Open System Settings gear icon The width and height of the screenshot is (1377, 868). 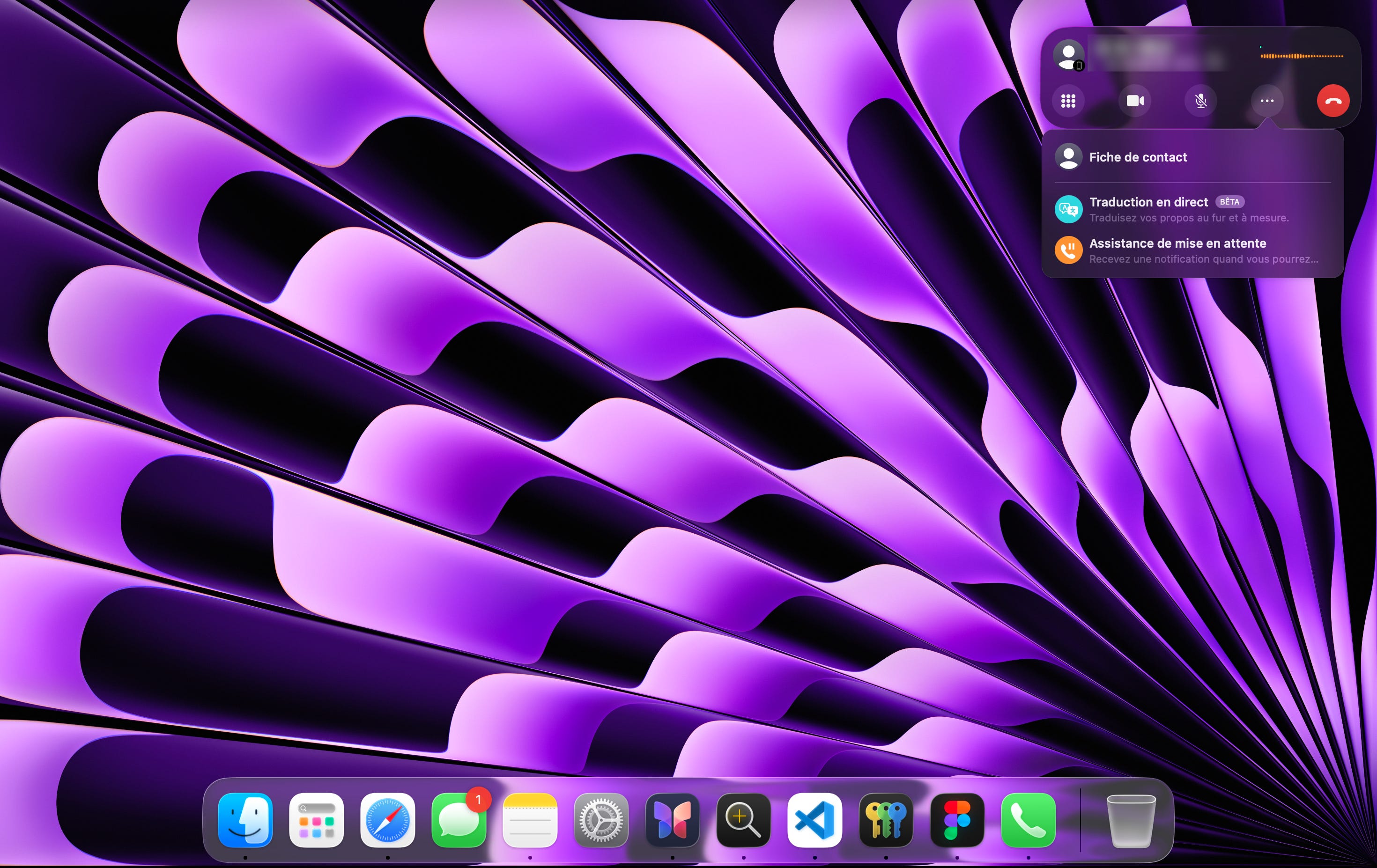click(601, 819)
